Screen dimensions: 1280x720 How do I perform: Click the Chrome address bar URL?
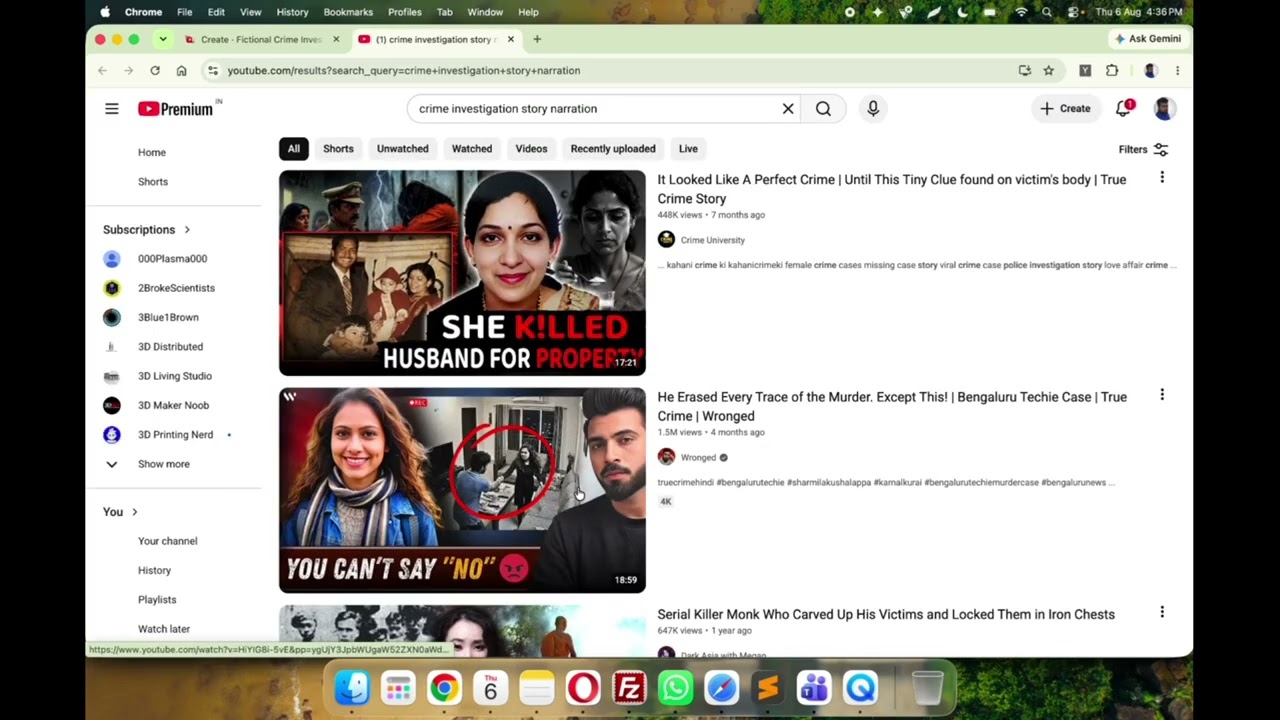click(403, 71)
